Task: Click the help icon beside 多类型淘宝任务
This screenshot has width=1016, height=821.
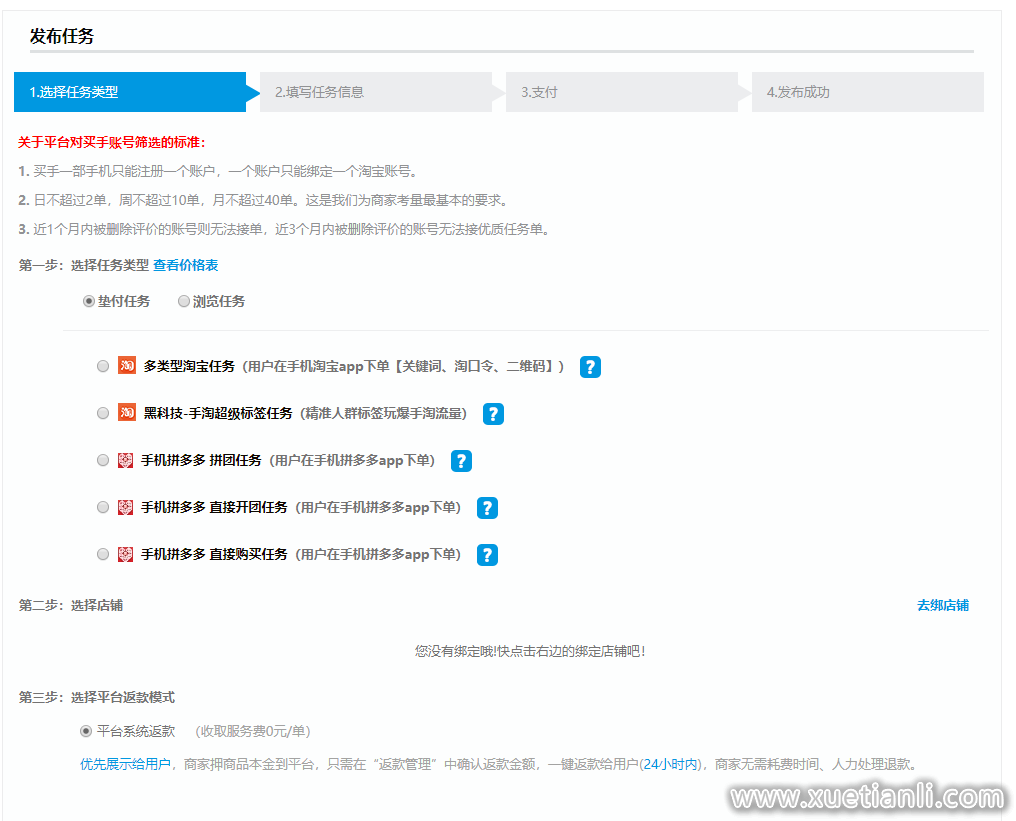Action: pyautogui.click(x=590, y=366)
